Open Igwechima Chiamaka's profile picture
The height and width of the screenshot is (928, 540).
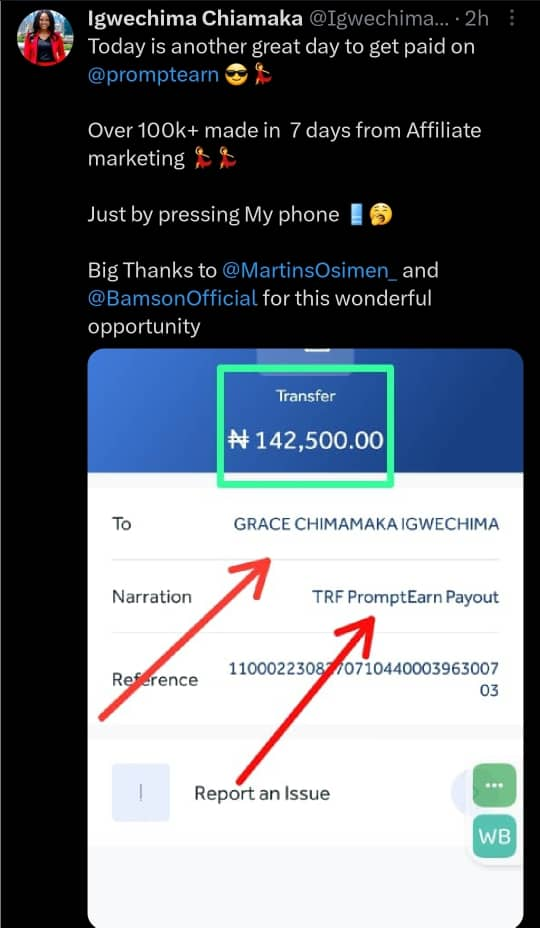click(45, 37)
